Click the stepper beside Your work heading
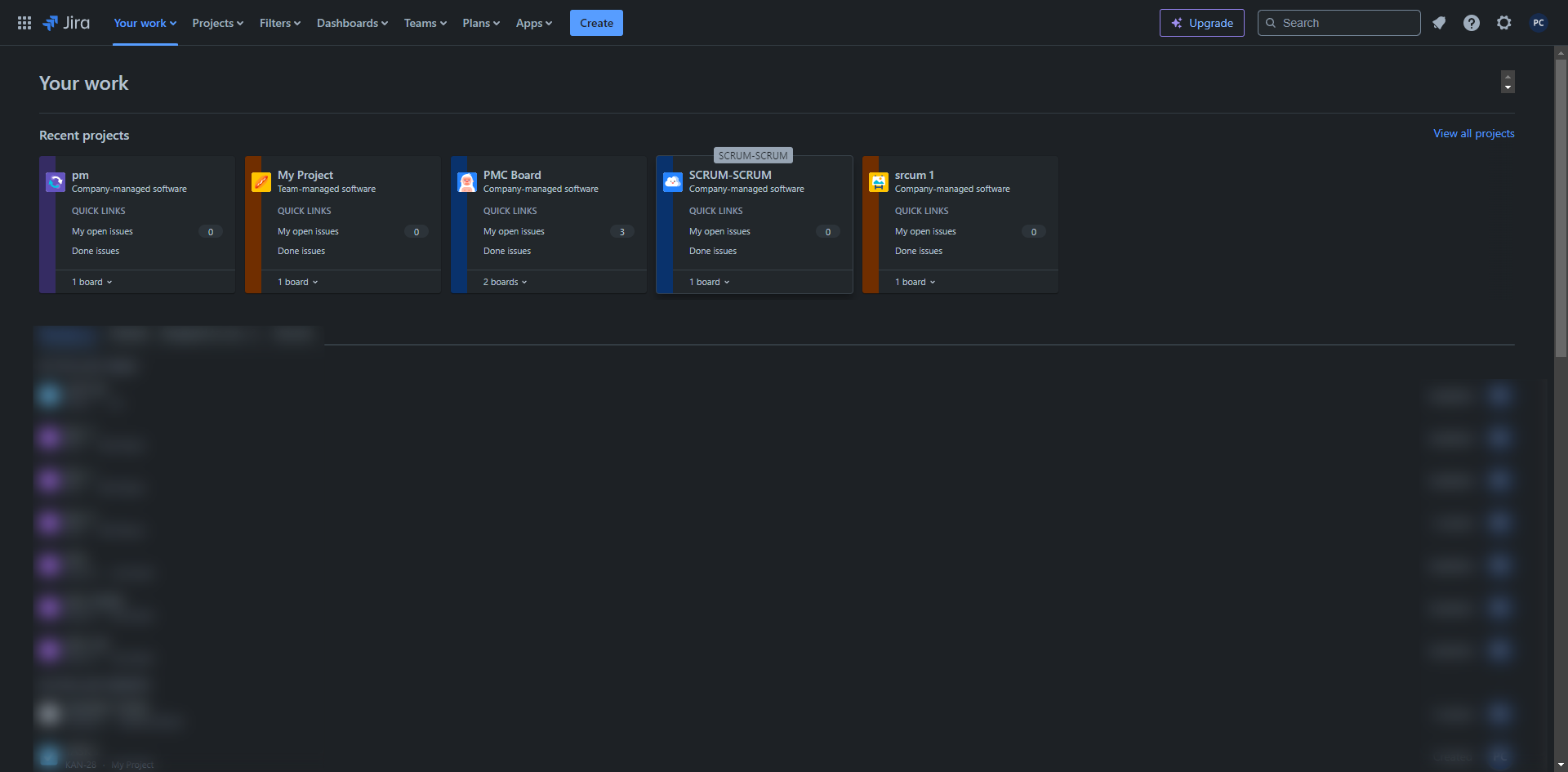1568x772 pixels. (x=1508, y=82)
